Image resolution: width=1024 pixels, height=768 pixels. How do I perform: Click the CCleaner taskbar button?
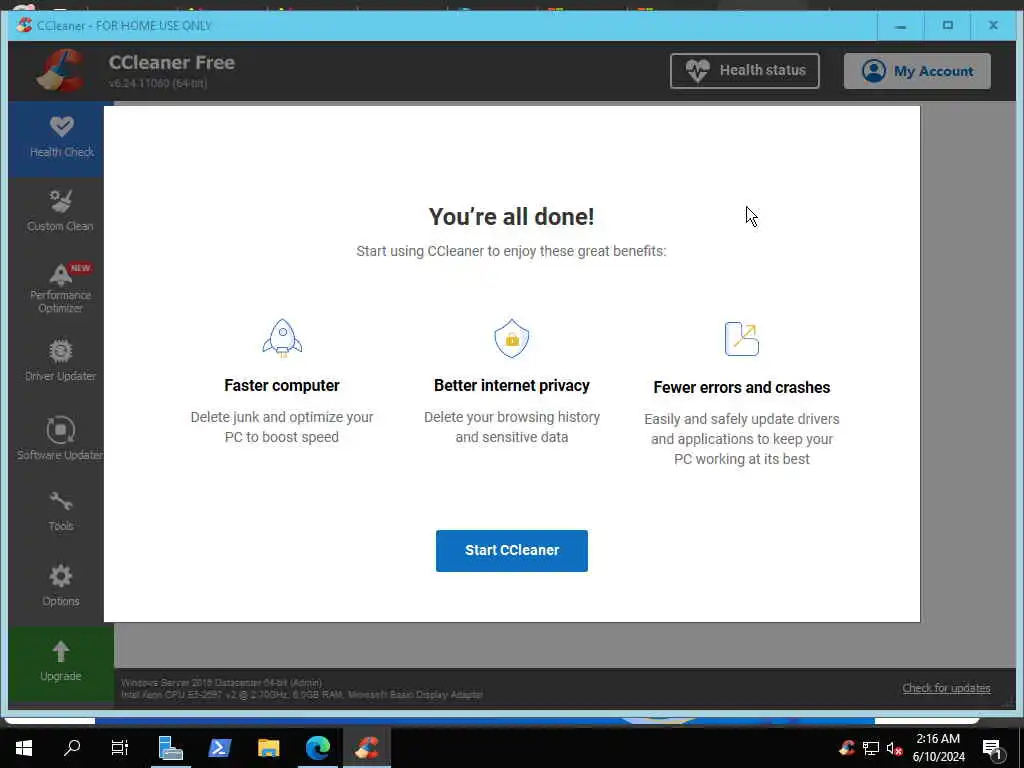[x=367, y=748]
